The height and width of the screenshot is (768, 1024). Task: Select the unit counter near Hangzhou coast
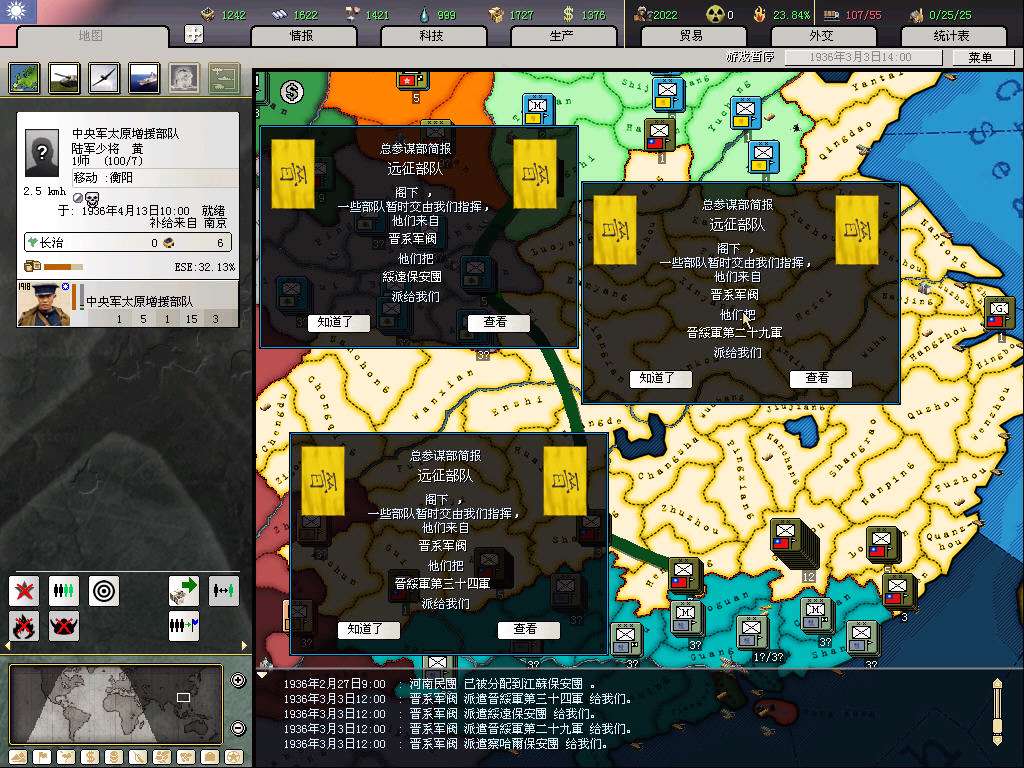coord(999,314)
